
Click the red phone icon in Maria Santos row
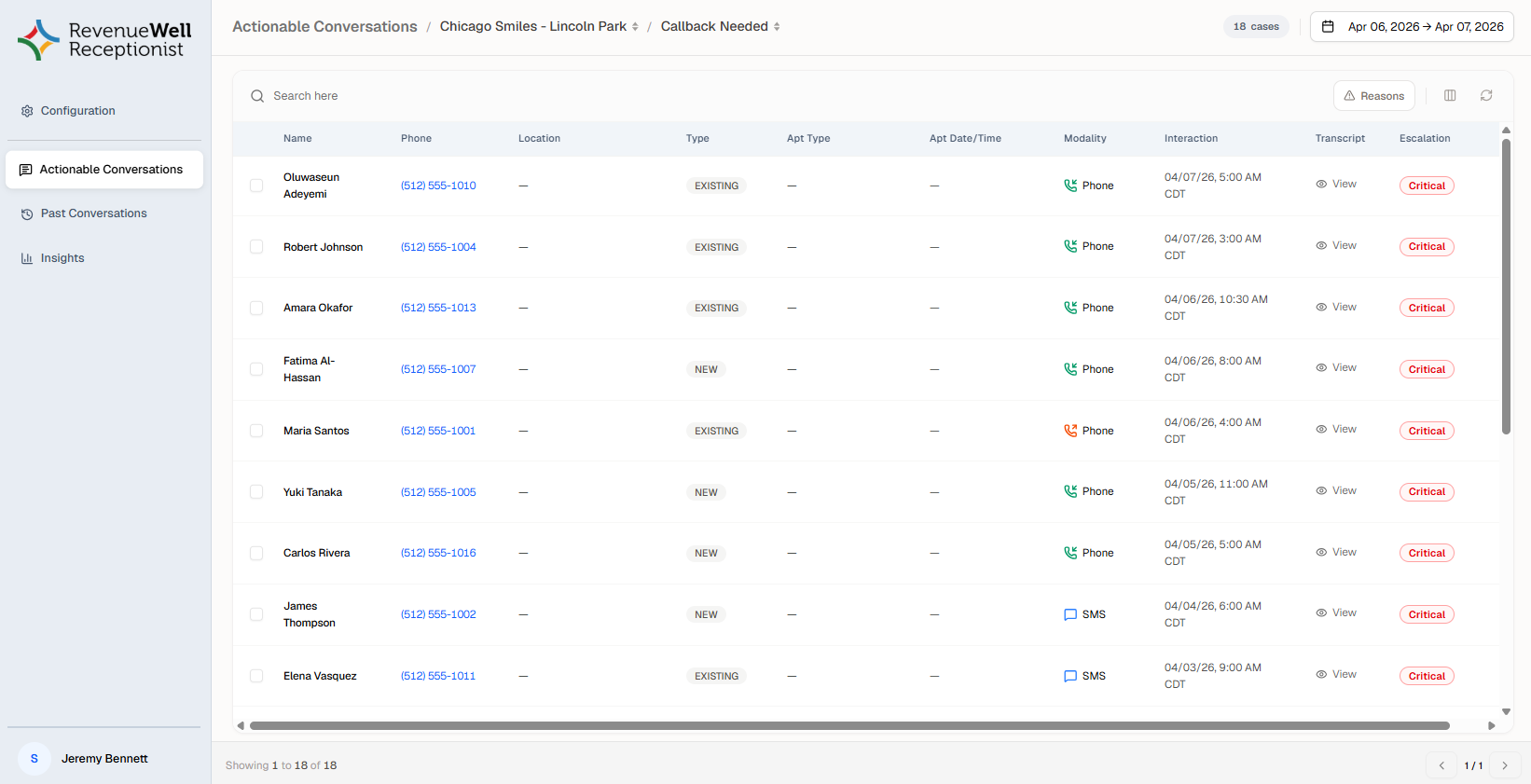(x=1070, y=431)
